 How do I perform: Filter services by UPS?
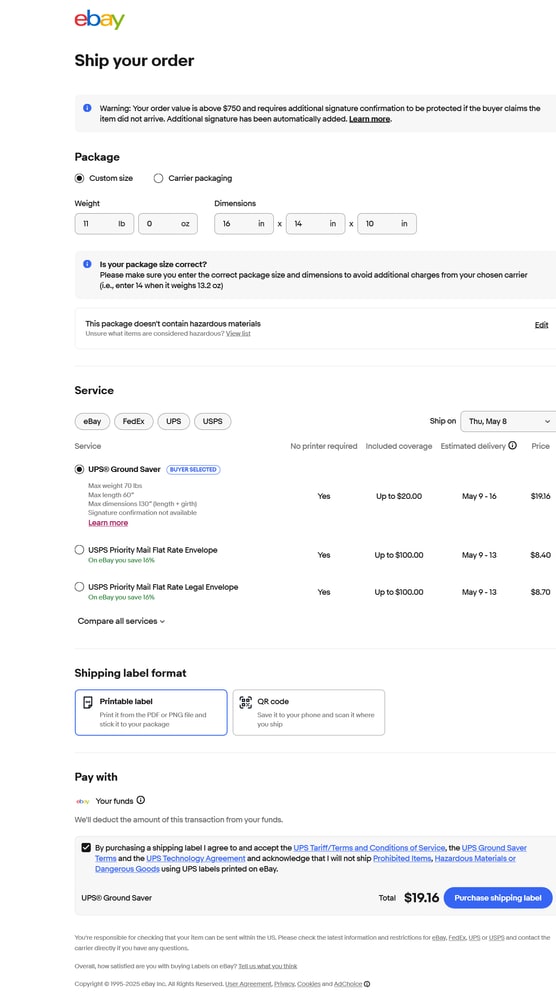[174, 421]
